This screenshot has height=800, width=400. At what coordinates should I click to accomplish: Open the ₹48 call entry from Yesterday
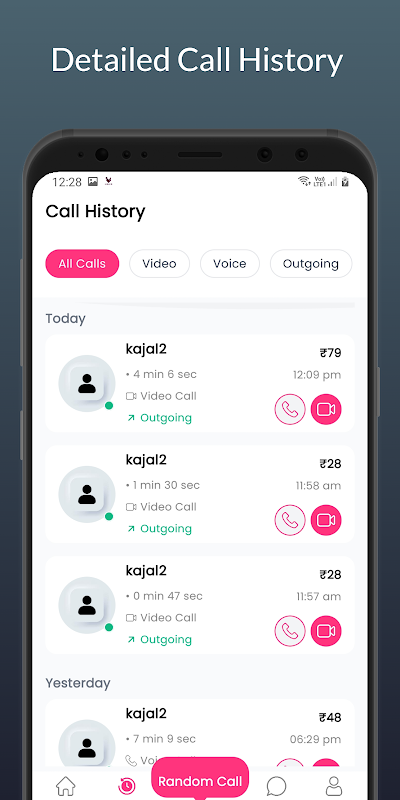pyautogui.click(x=200, y=733)
